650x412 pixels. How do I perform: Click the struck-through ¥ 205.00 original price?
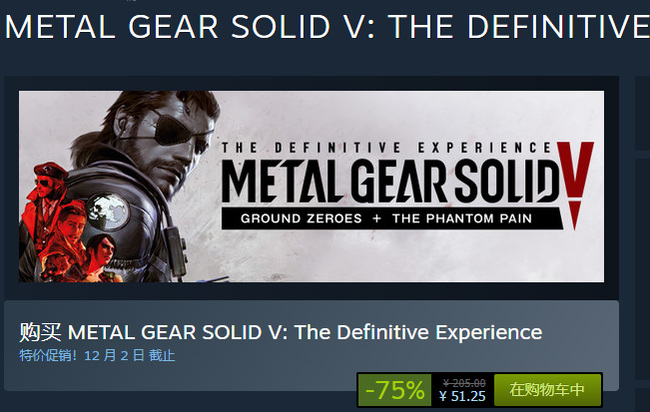(x=464, y=382)
